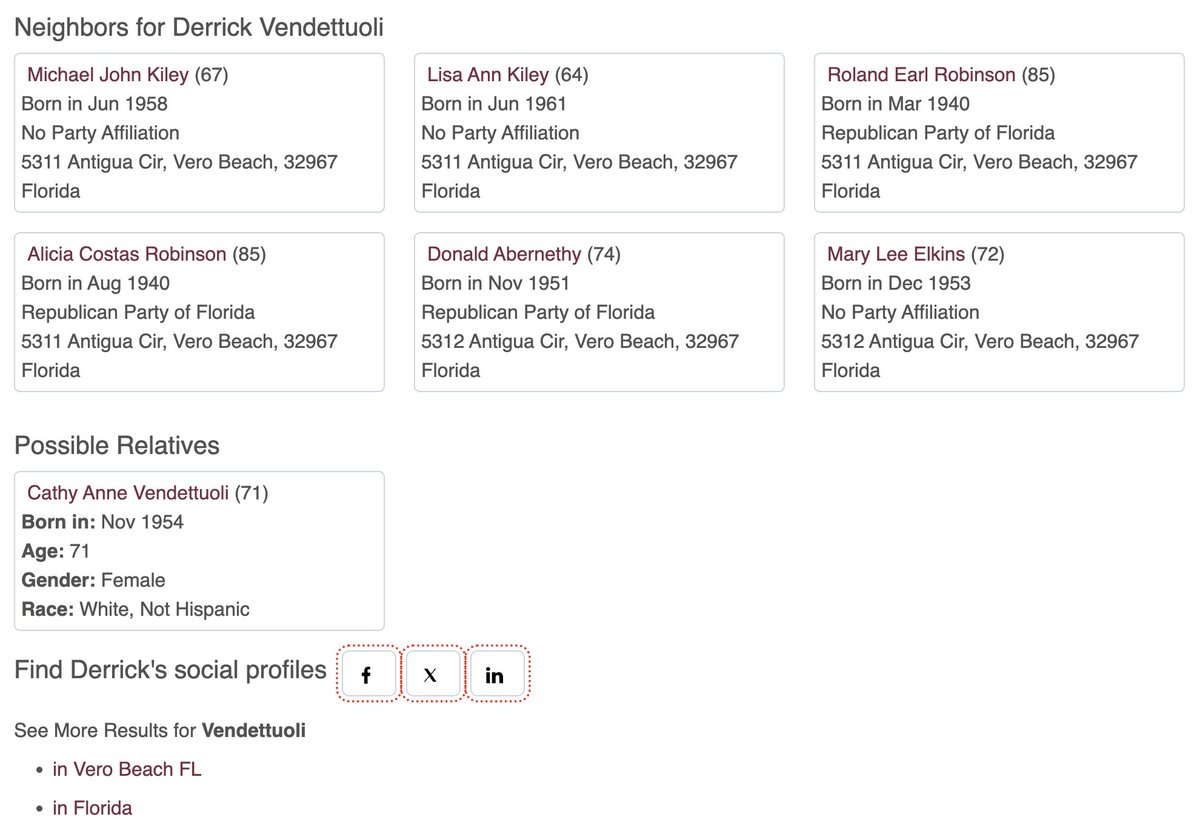The image size is (1200, 834).
Task: Click the Facebook social profile icon
Action: [366, 675]
